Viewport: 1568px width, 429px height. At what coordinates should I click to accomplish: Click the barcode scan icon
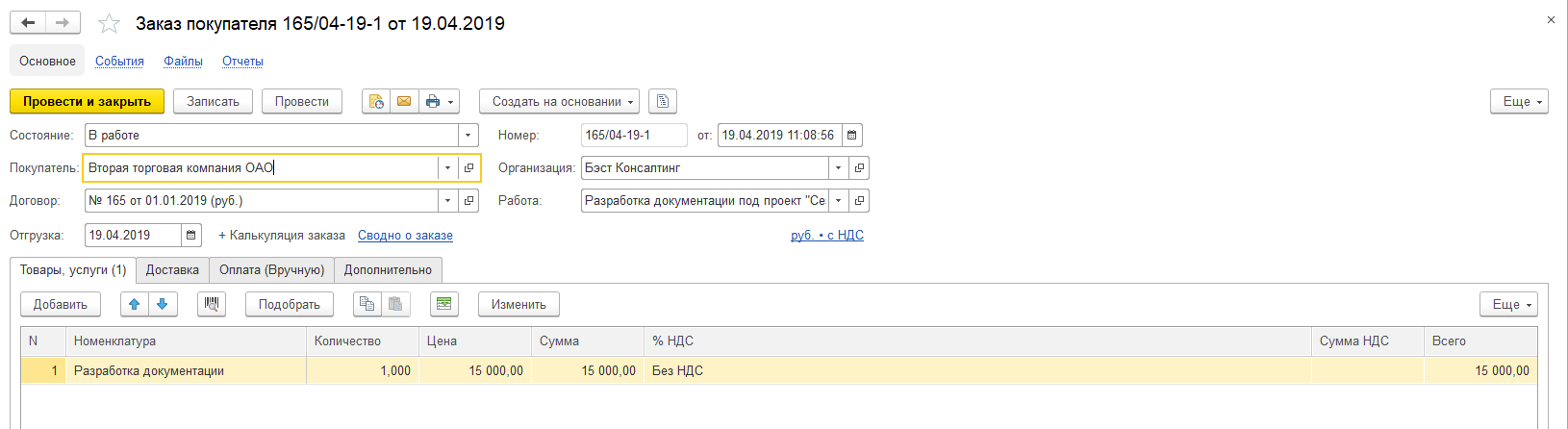(212, 304)
